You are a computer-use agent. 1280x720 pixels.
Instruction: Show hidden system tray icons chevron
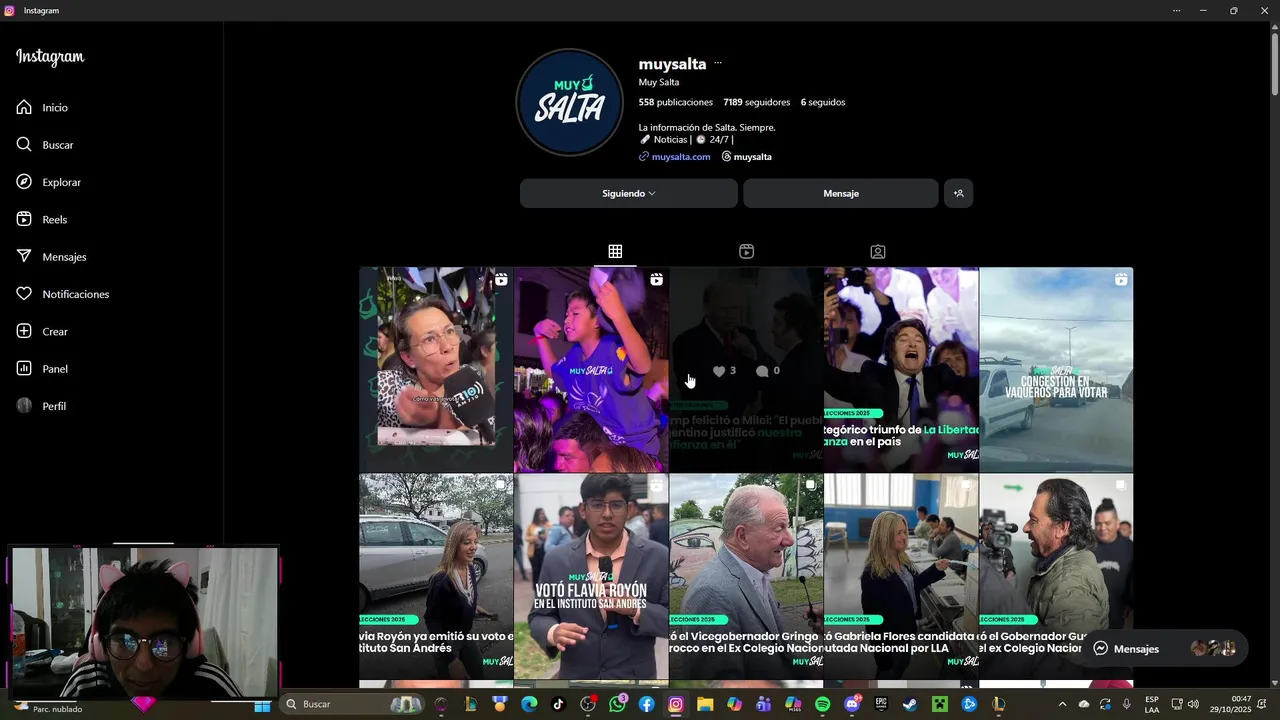point(1062,704)
